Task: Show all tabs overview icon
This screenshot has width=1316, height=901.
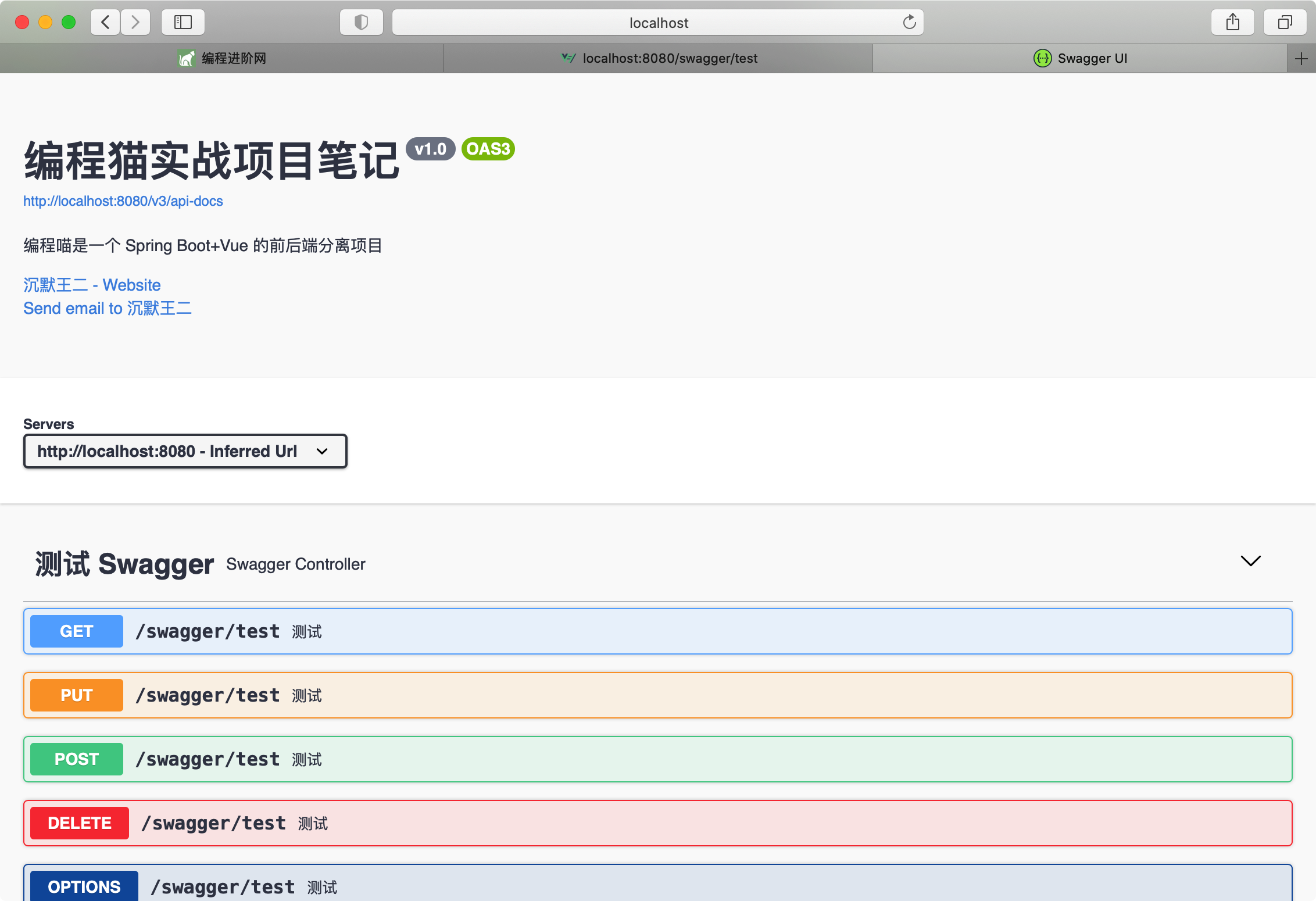Action: tap(1285, 23)
